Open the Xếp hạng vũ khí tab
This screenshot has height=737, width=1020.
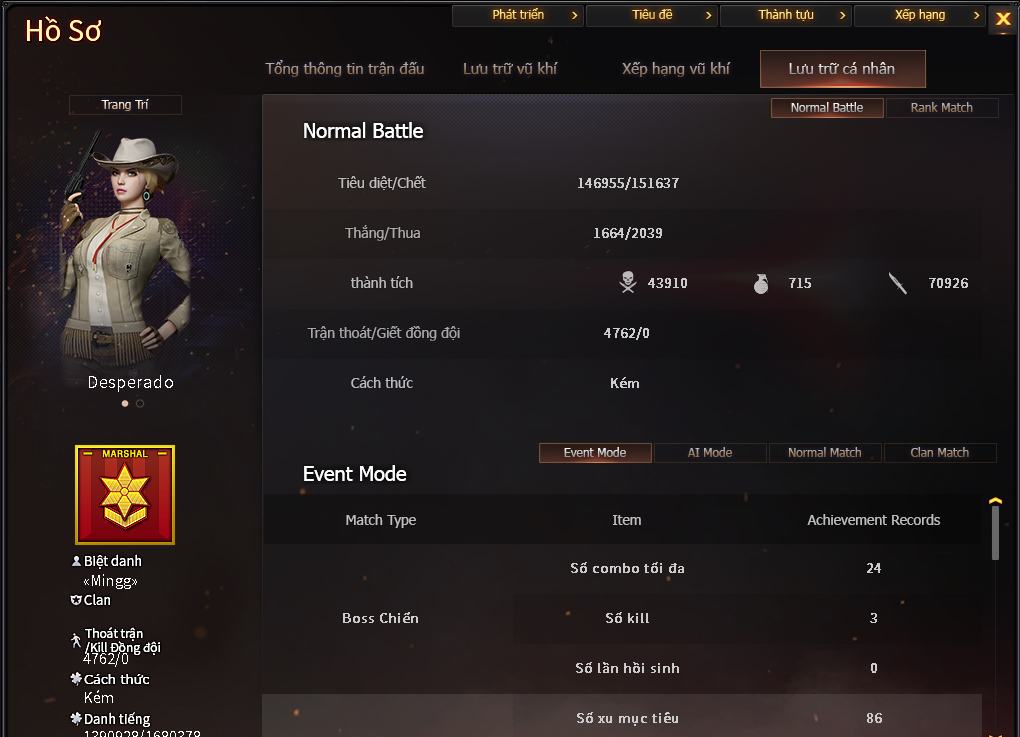click(x=676, y=68)
